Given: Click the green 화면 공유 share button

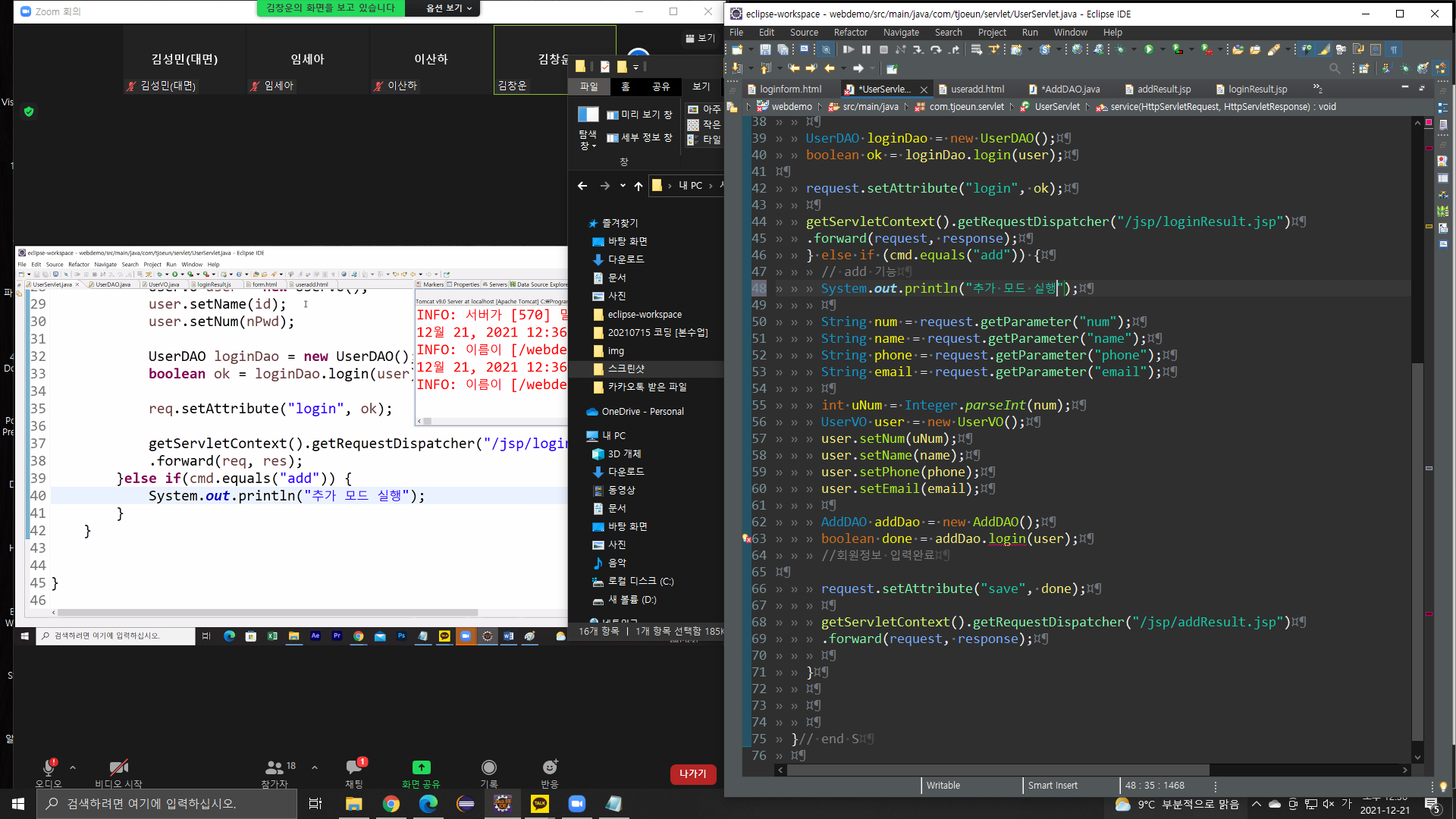Looking at the screenshot, I should (421, 767).
